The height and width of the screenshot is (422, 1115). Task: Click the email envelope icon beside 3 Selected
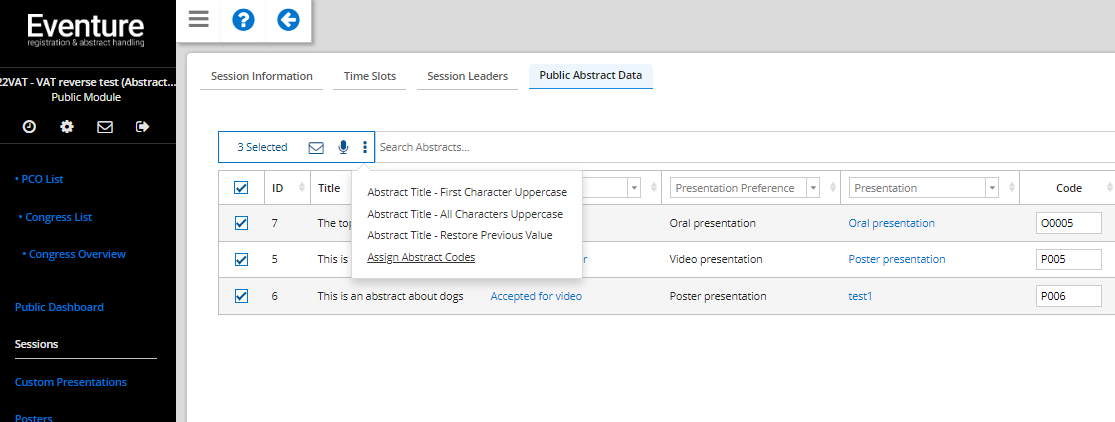tap(316, 147)
